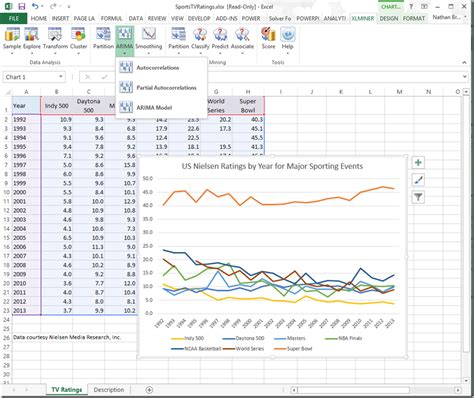Open the Description sheet tab
Viewport: 474px width, 398px height.
[109, 390]
